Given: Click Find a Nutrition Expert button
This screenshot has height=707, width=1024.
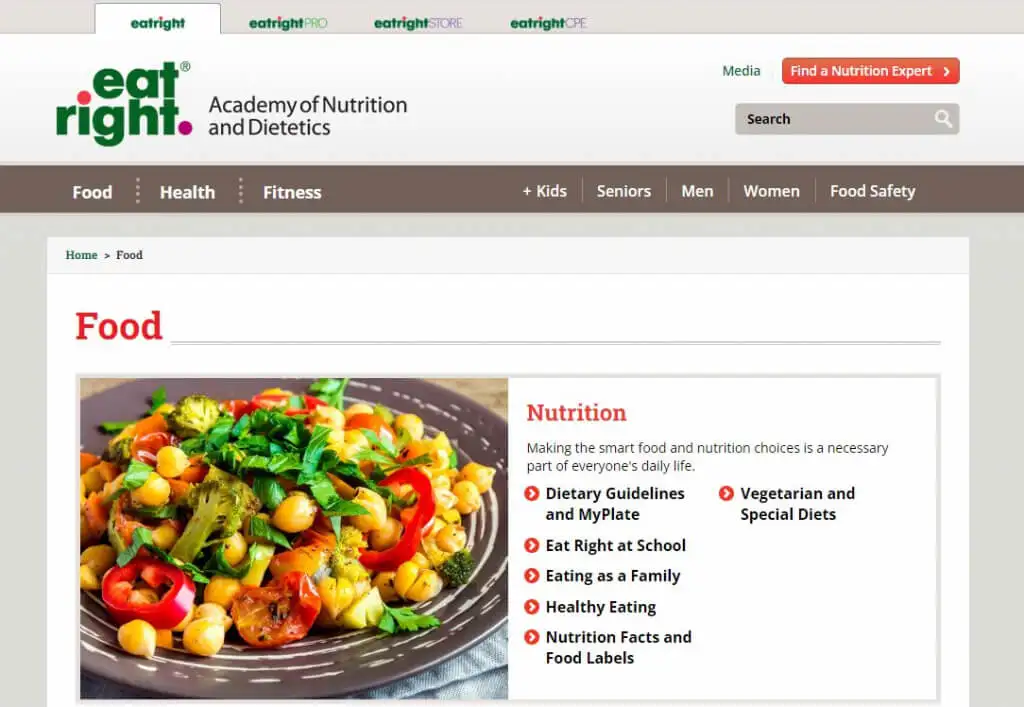Looking at the screenshot, I should pyautogui.click(x=871, y=71).
